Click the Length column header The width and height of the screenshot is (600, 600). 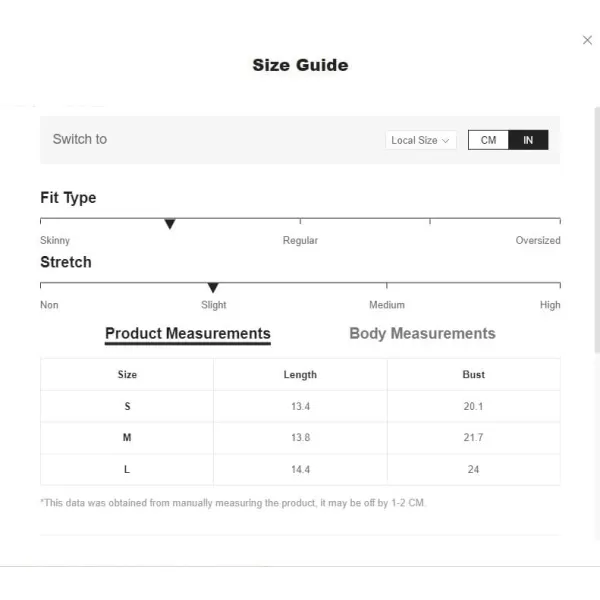tap(300, 374)
